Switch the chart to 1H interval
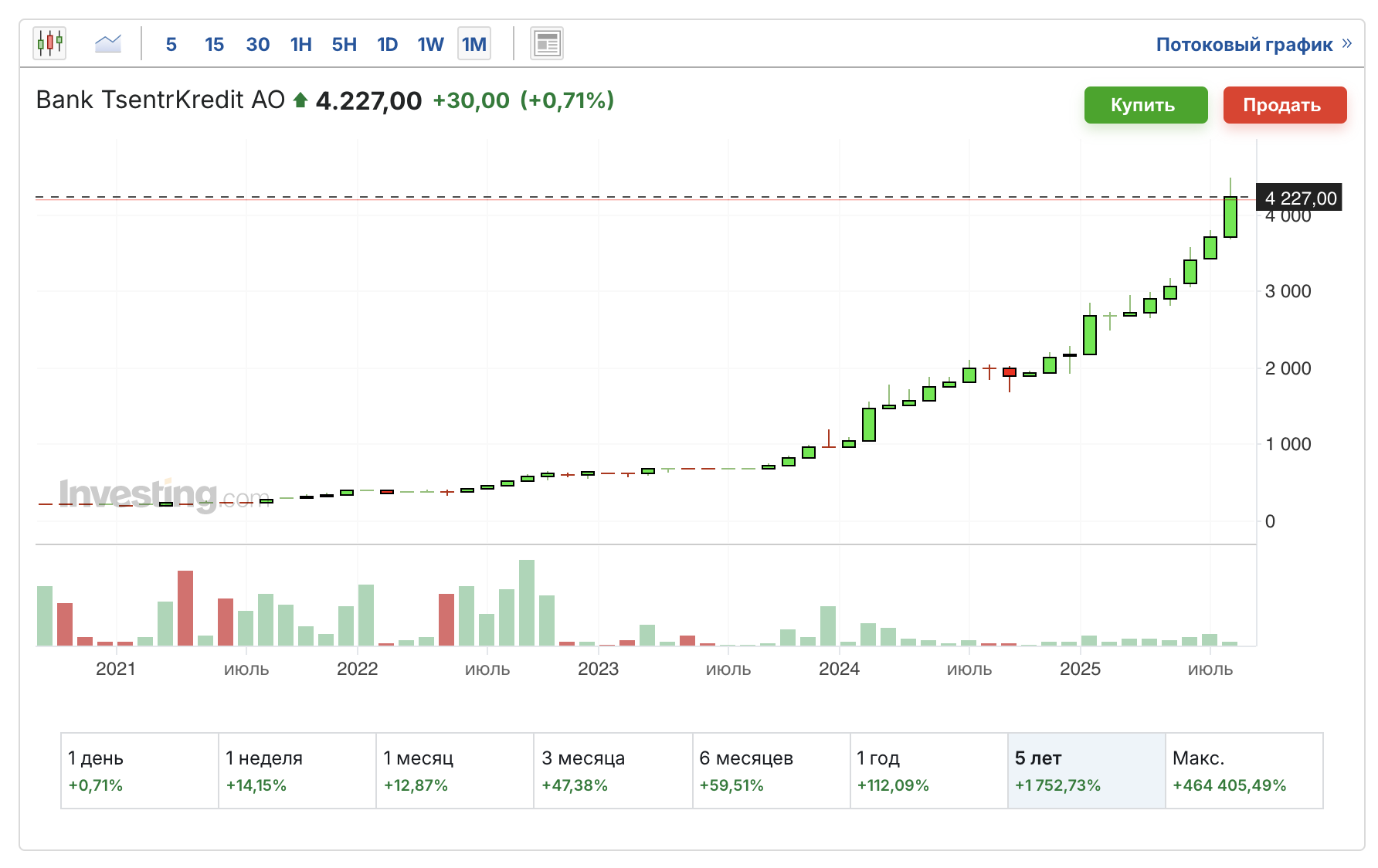1378x868 pixels. (300, 44)
